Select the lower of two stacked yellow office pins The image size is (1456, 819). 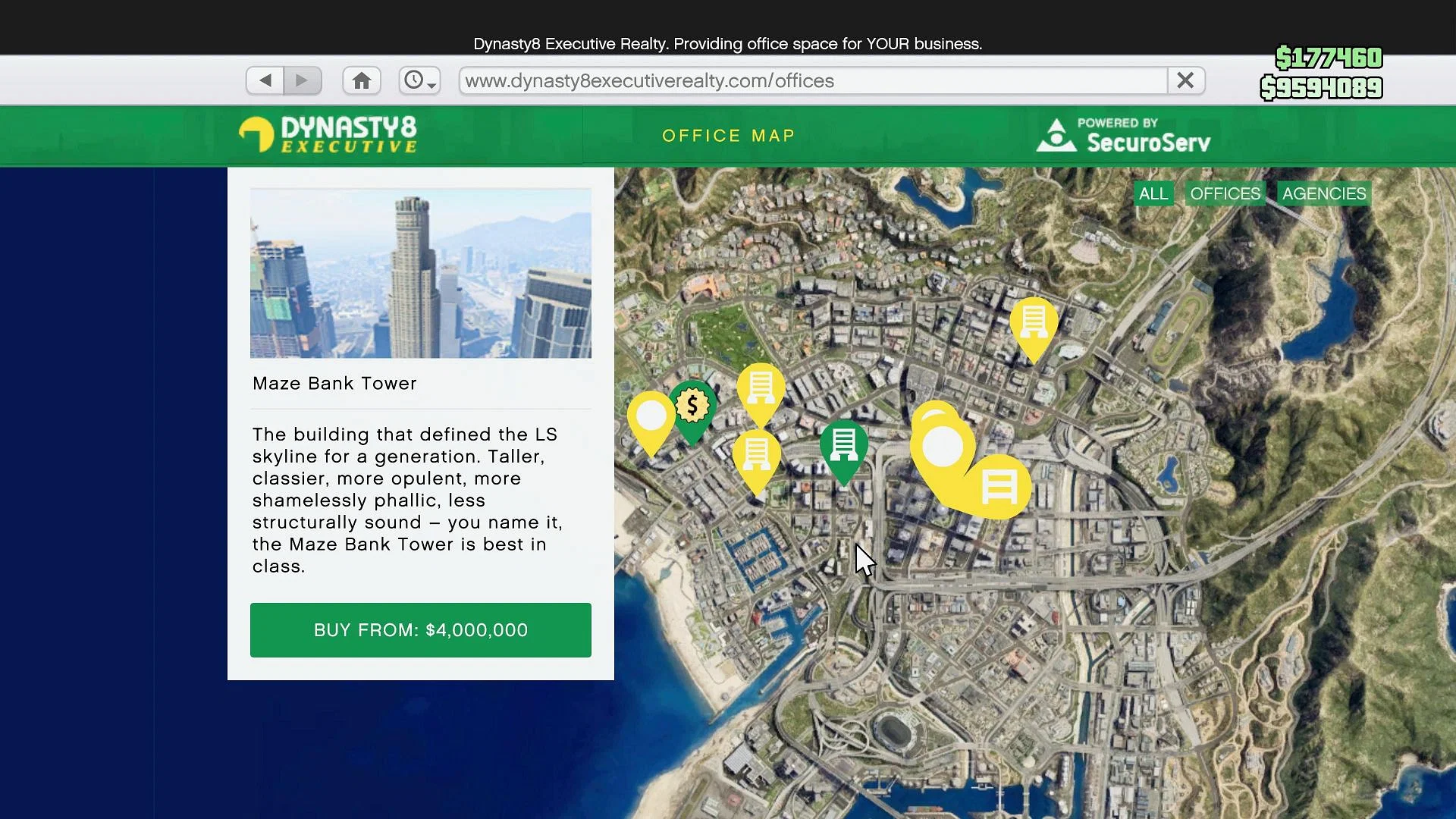pos(756,456)
